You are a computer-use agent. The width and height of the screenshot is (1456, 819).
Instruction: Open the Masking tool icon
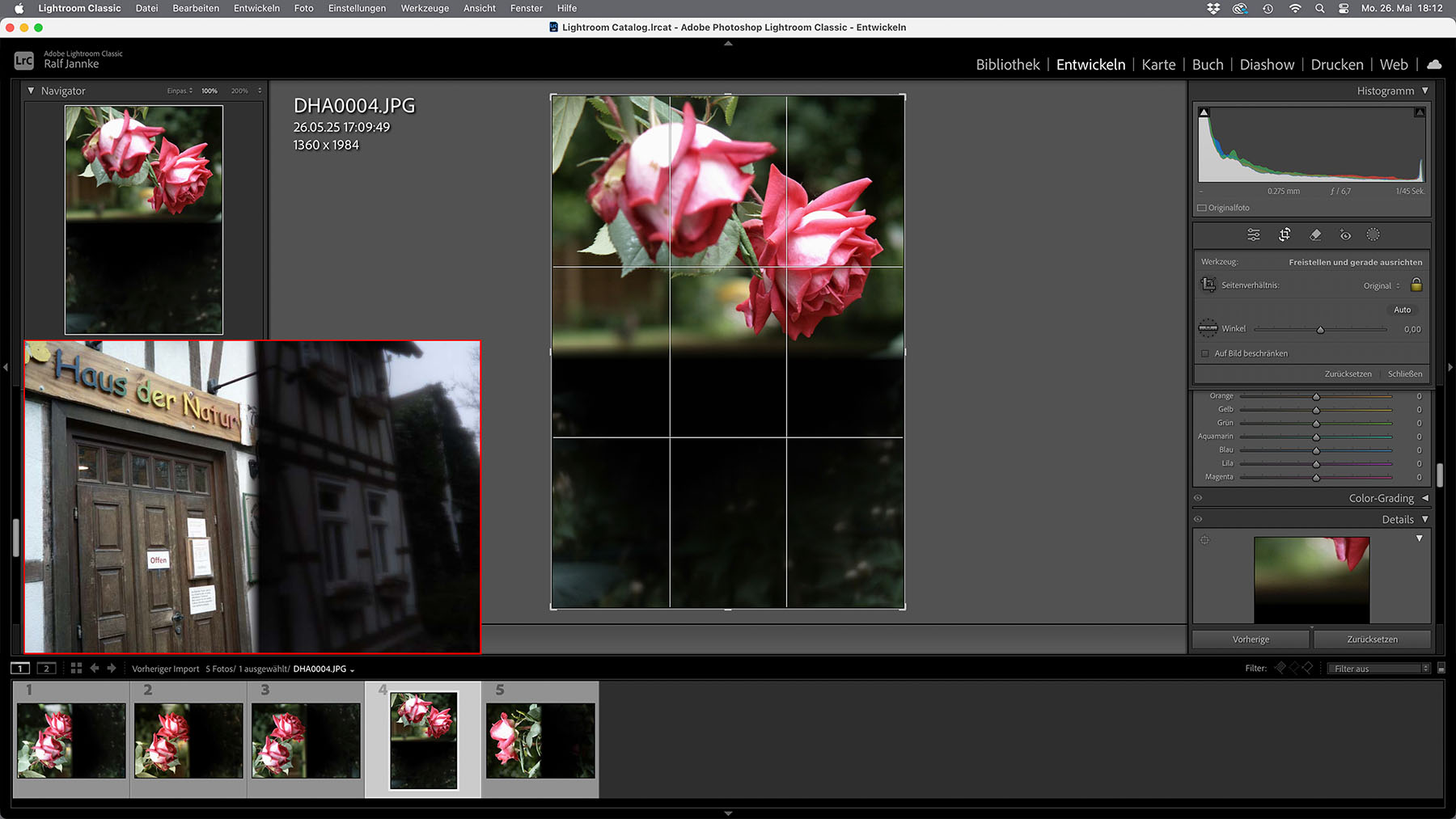(x=1373, y=235)
